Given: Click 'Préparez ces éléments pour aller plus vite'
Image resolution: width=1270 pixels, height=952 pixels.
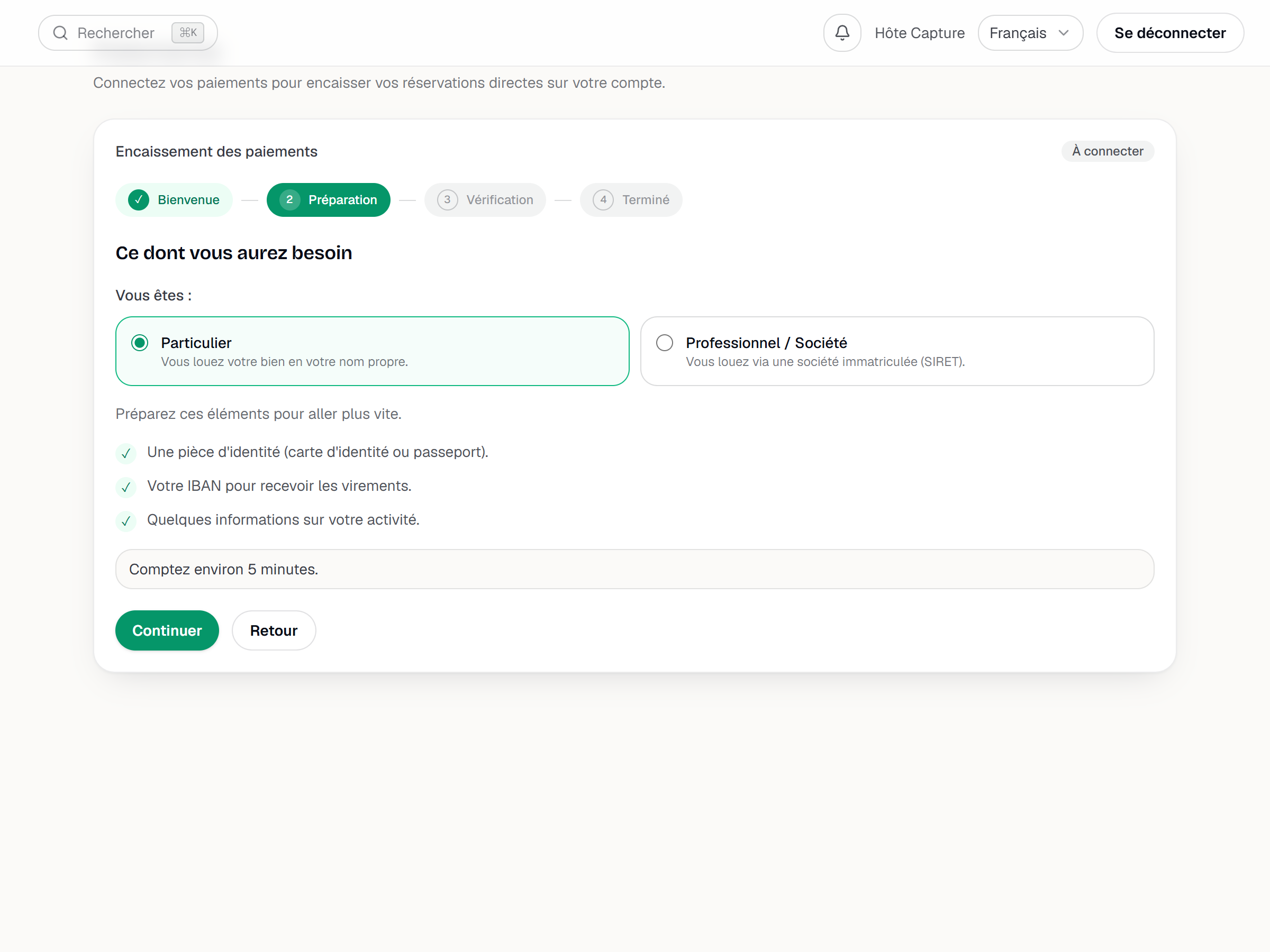Looking at the screenshot, I should pyautogui.click(x=258, y=414).
